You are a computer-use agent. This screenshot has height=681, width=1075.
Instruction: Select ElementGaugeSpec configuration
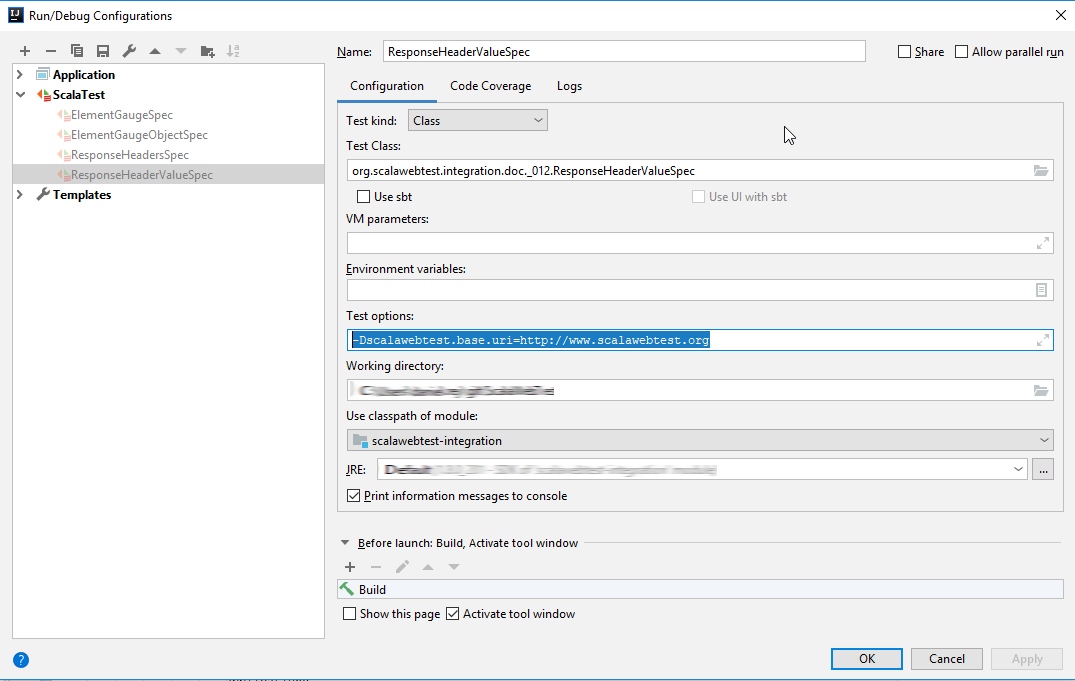point(122,115)
